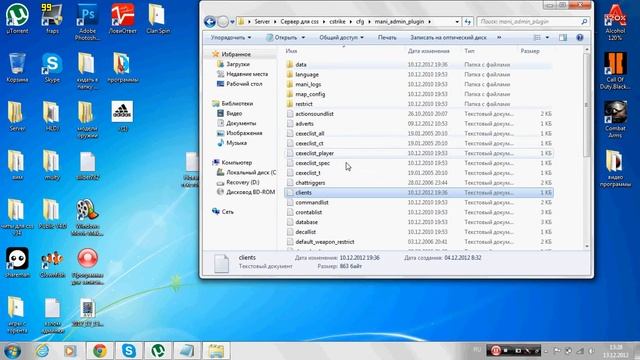Image resolution: width=640 pixels, height=360 pixels.
Task: Open Windows Media Player from the taskbar
Action: [70, 351]
